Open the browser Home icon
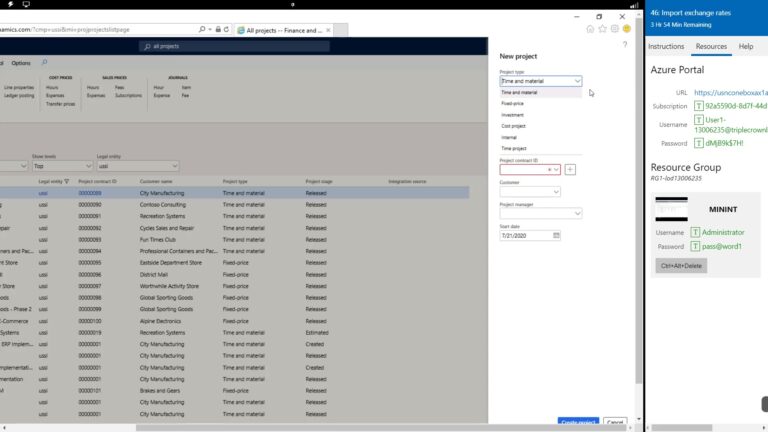Image resolution: width=768 pixels, height=432 pixels. (x=590, y=29)
